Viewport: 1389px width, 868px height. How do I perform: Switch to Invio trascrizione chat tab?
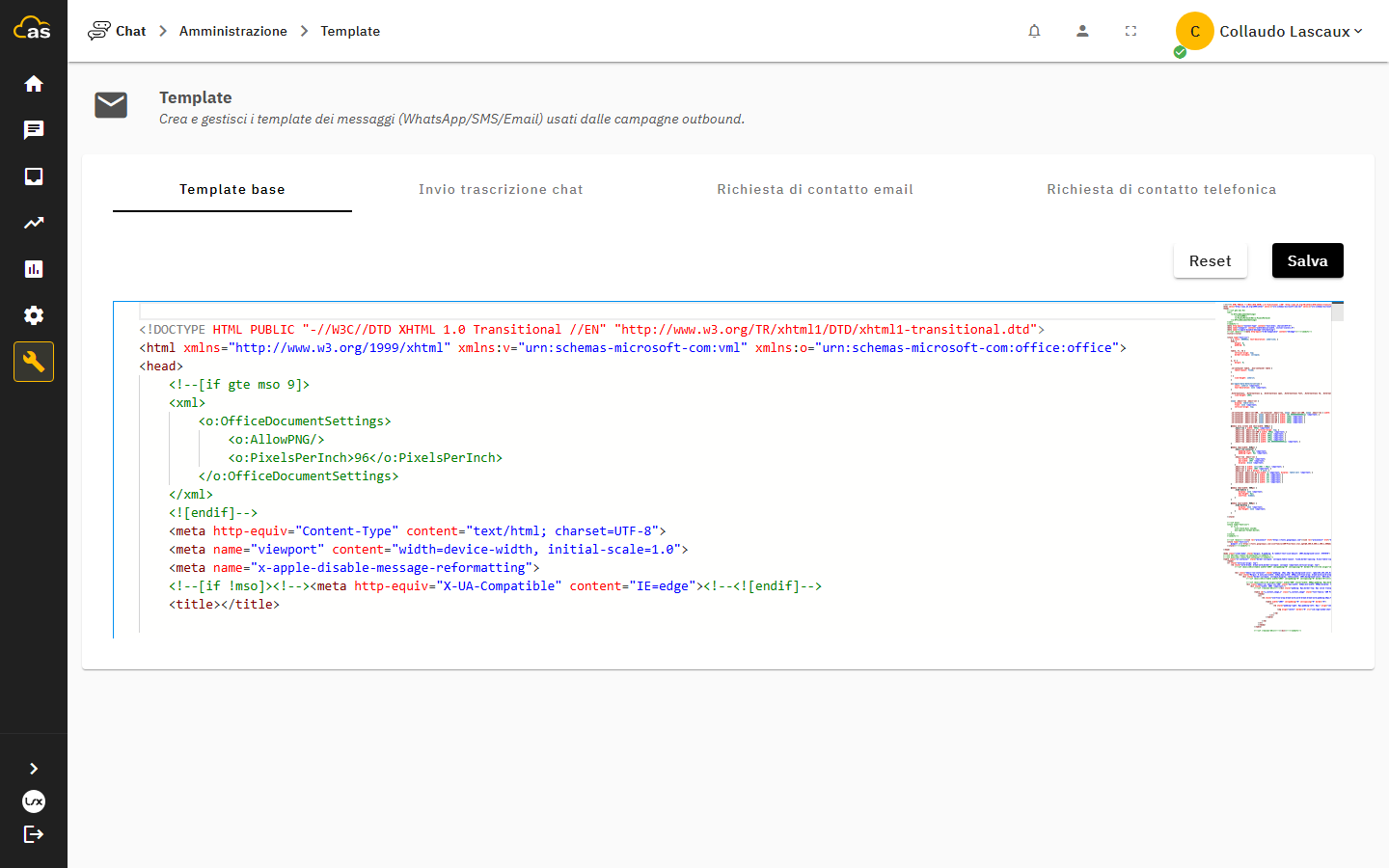(501, 189)
